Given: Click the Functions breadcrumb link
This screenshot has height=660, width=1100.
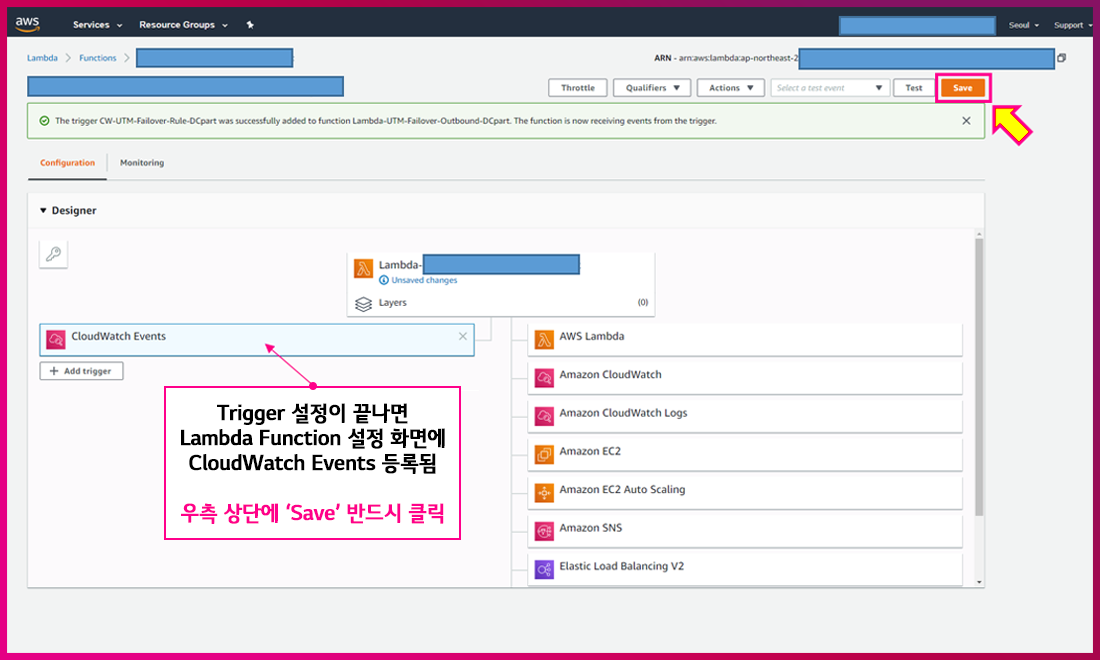Looking at the screenshot, I should (98, 58).
